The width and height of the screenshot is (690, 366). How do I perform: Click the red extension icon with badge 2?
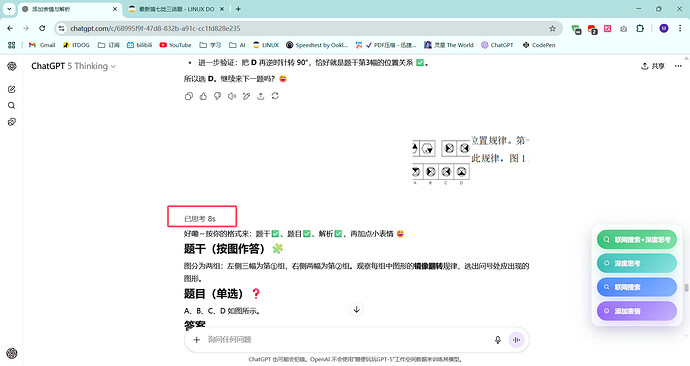click(x=592, y=29)
